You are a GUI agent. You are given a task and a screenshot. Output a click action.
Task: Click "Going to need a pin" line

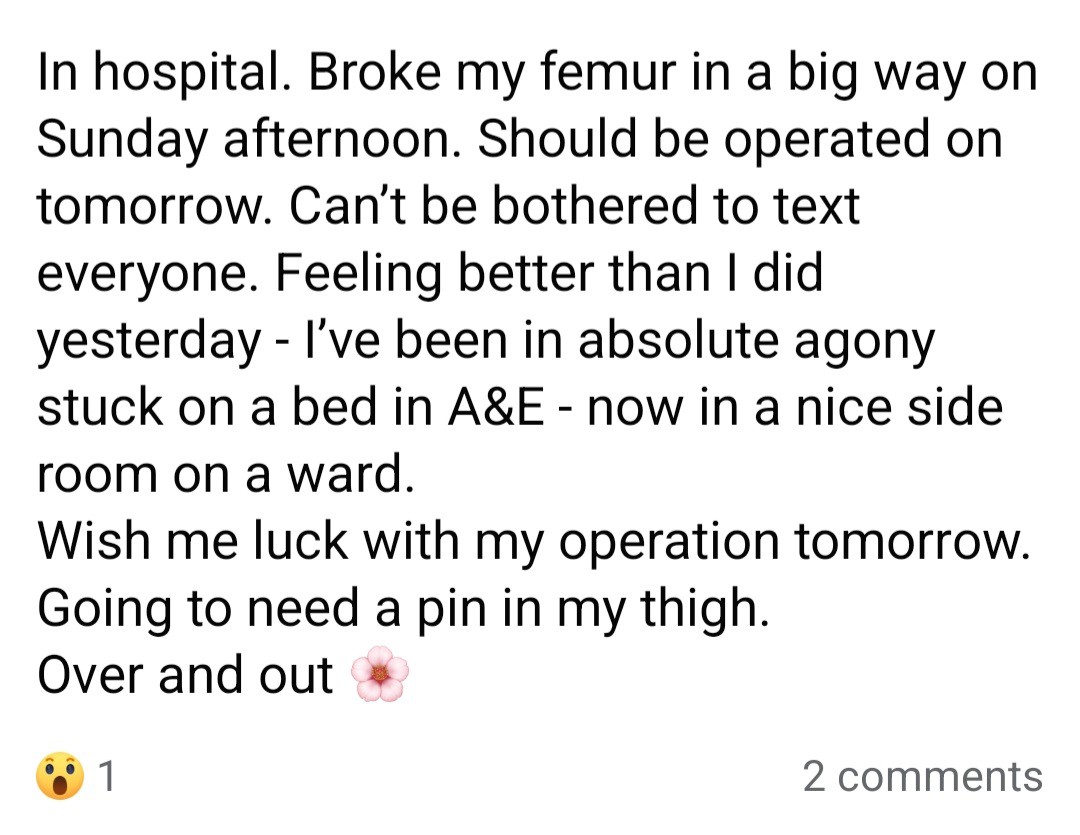point(400,608)
